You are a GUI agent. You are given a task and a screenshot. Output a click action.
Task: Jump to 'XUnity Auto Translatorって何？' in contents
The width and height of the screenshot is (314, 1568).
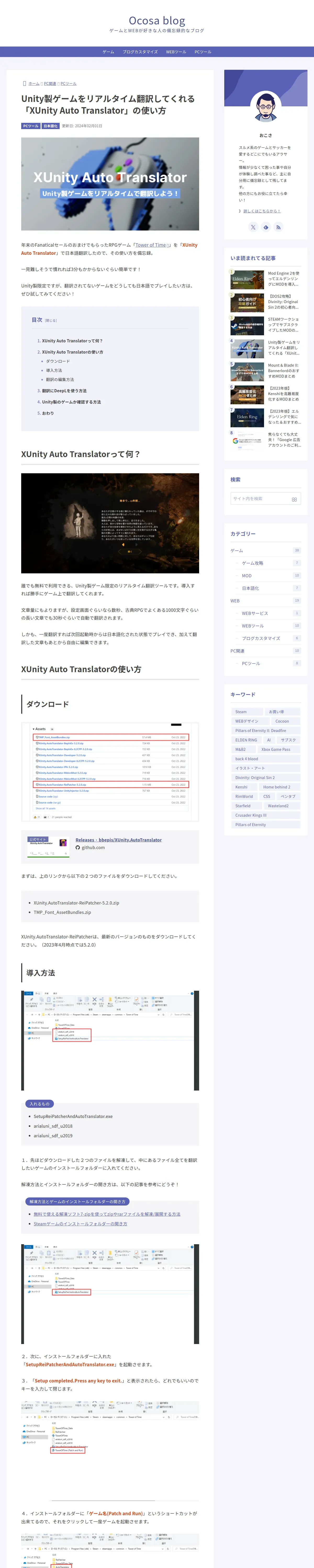[x=72, y=341]
